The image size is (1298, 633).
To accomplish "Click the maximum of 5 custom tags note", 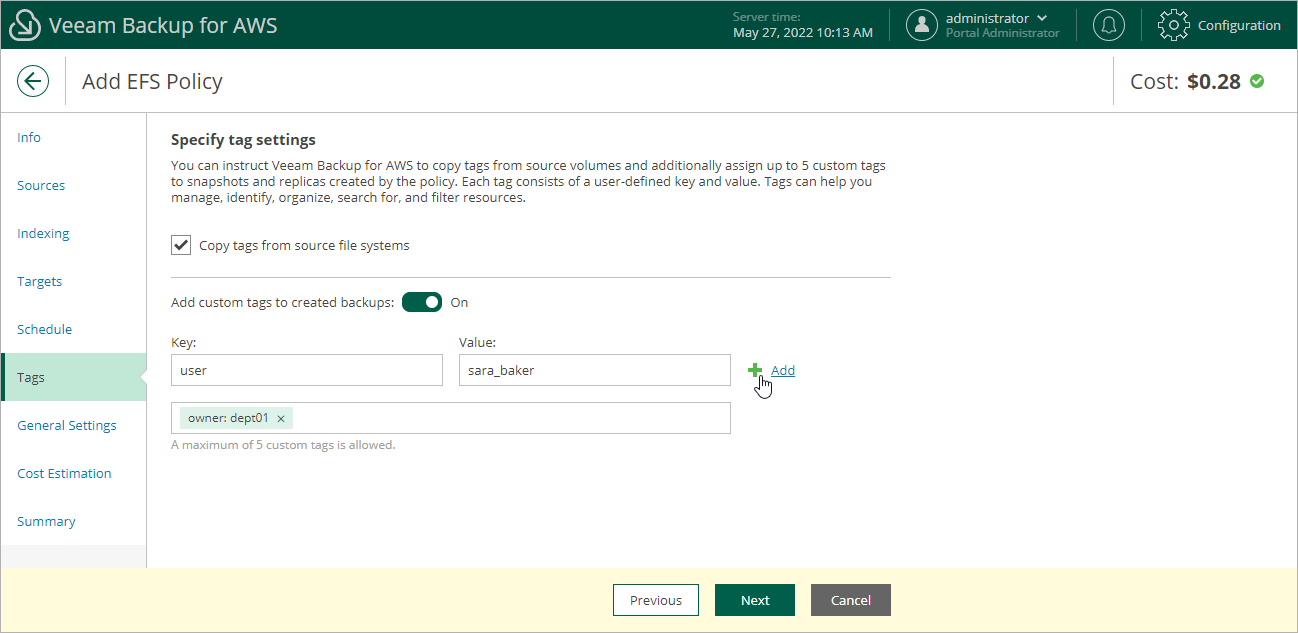I will (x=283, y=445).
